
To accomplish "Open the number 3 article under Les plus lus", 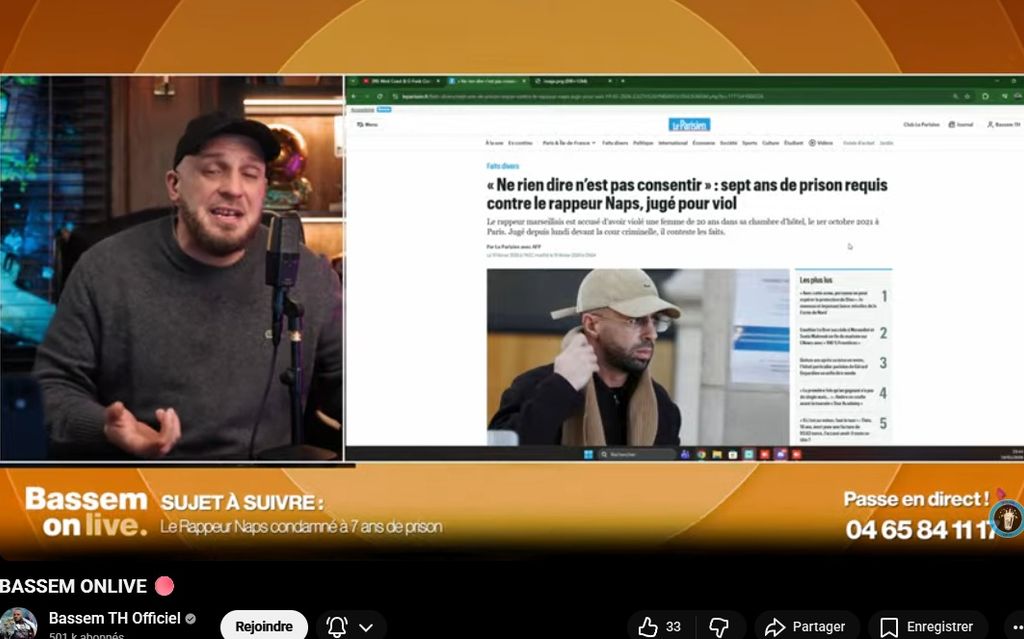I will tap(843, 365).
